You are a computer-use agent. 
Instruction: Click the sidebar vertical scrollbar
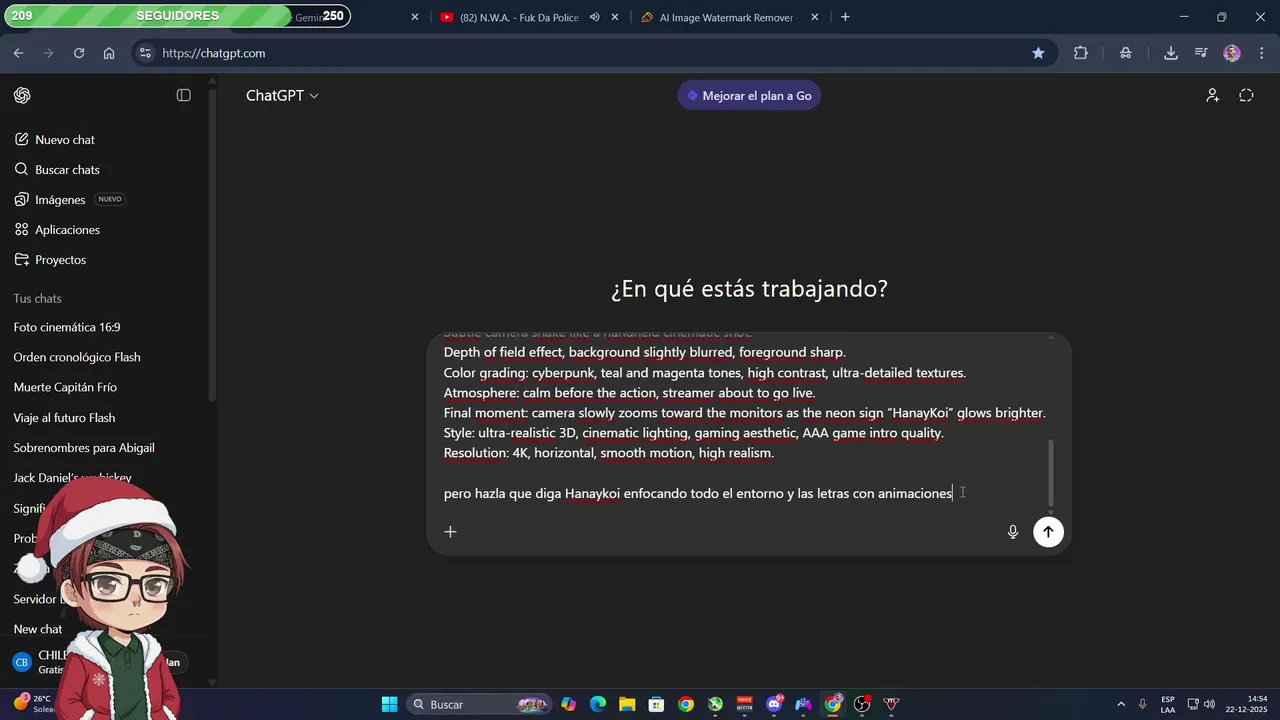tap(211, 245)
